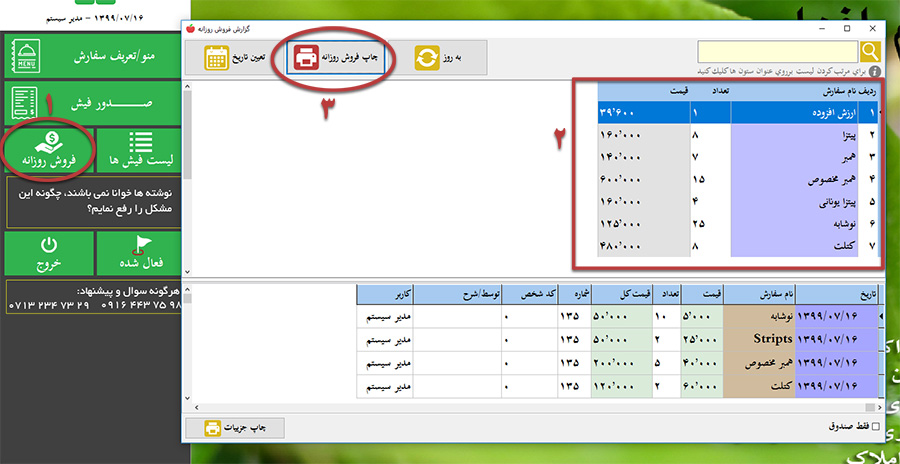Viewport: 900px width, 464px height.
Task: Click the تعیین تاریخ calendar button
Action: tap(236, 57)
